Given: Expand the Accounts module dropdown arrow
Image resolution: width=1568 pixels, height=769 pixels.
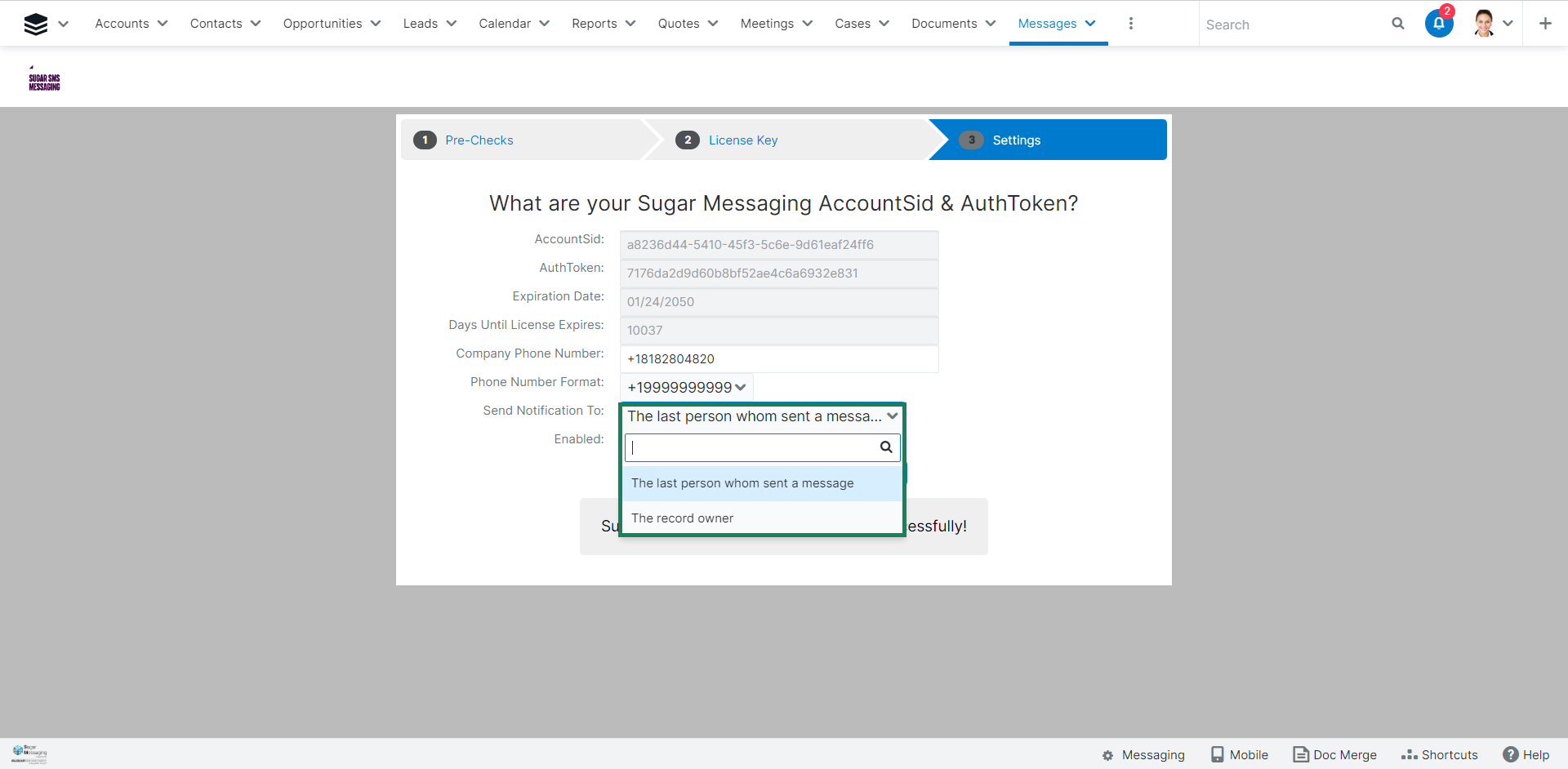Looking at the screenshot, I should pos(163,24).
